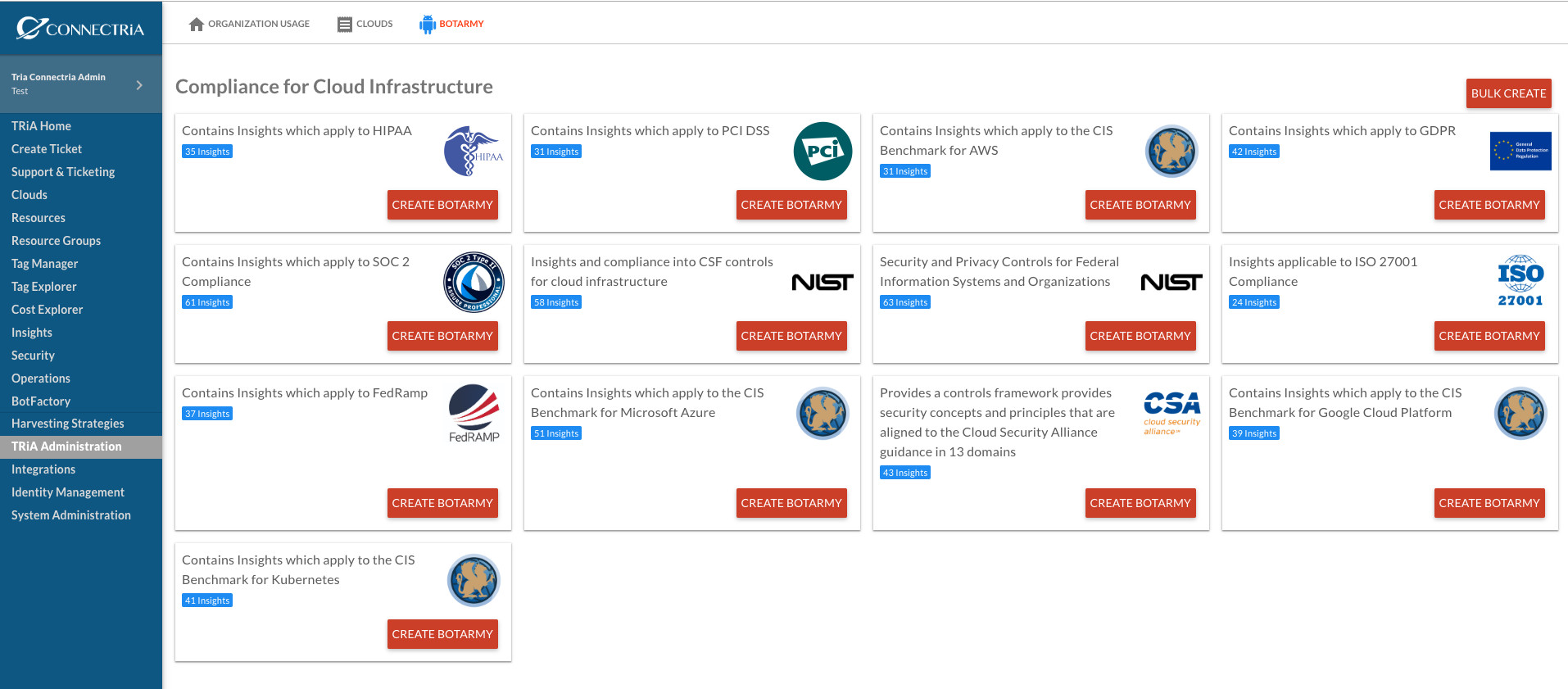The height and width of the screenshot is (689, 1568).
Task: Expand the Tria Connectria Admin account chevron
Action: pyautogui.click(x=139, y=84)
